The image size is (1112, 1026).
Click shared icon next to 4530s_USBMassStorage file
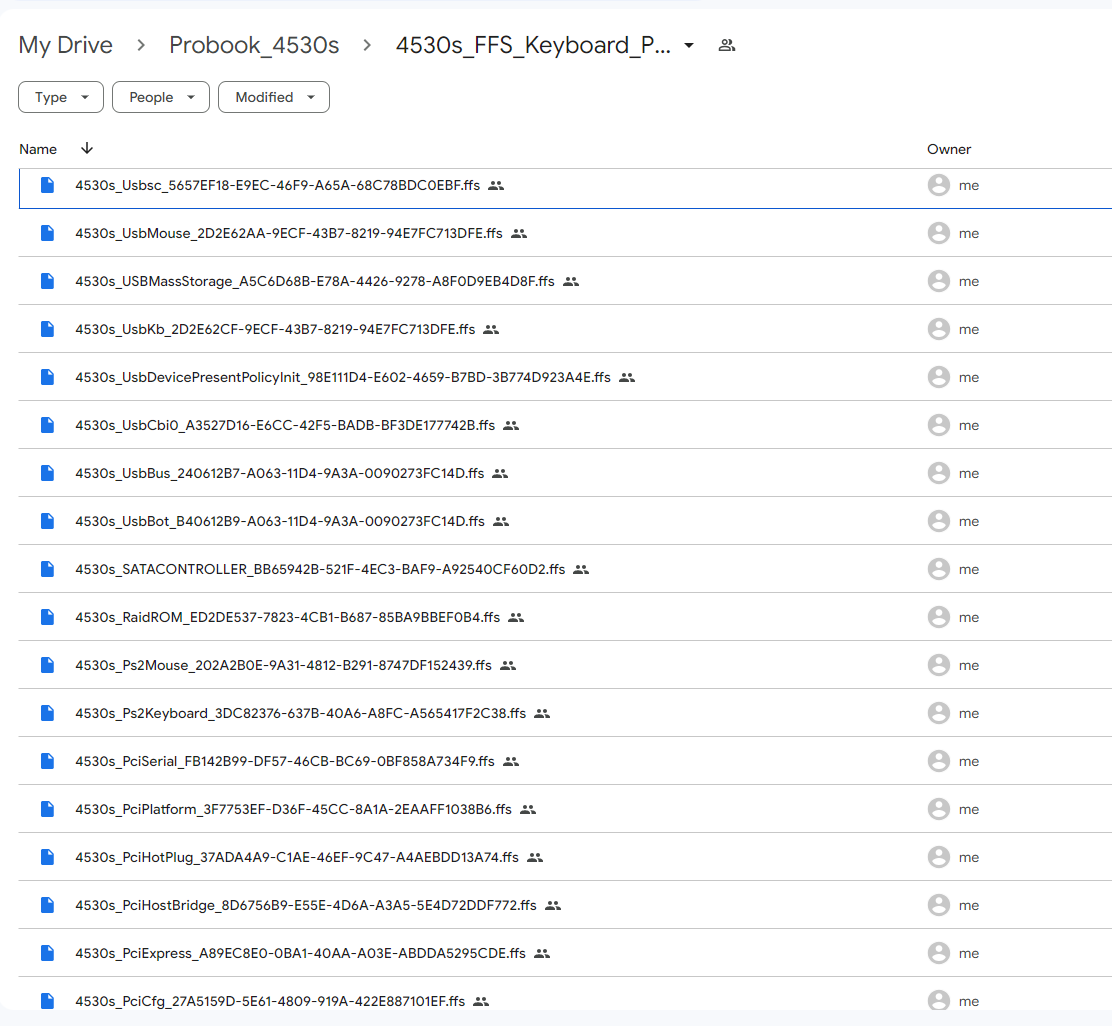[571, 282]
